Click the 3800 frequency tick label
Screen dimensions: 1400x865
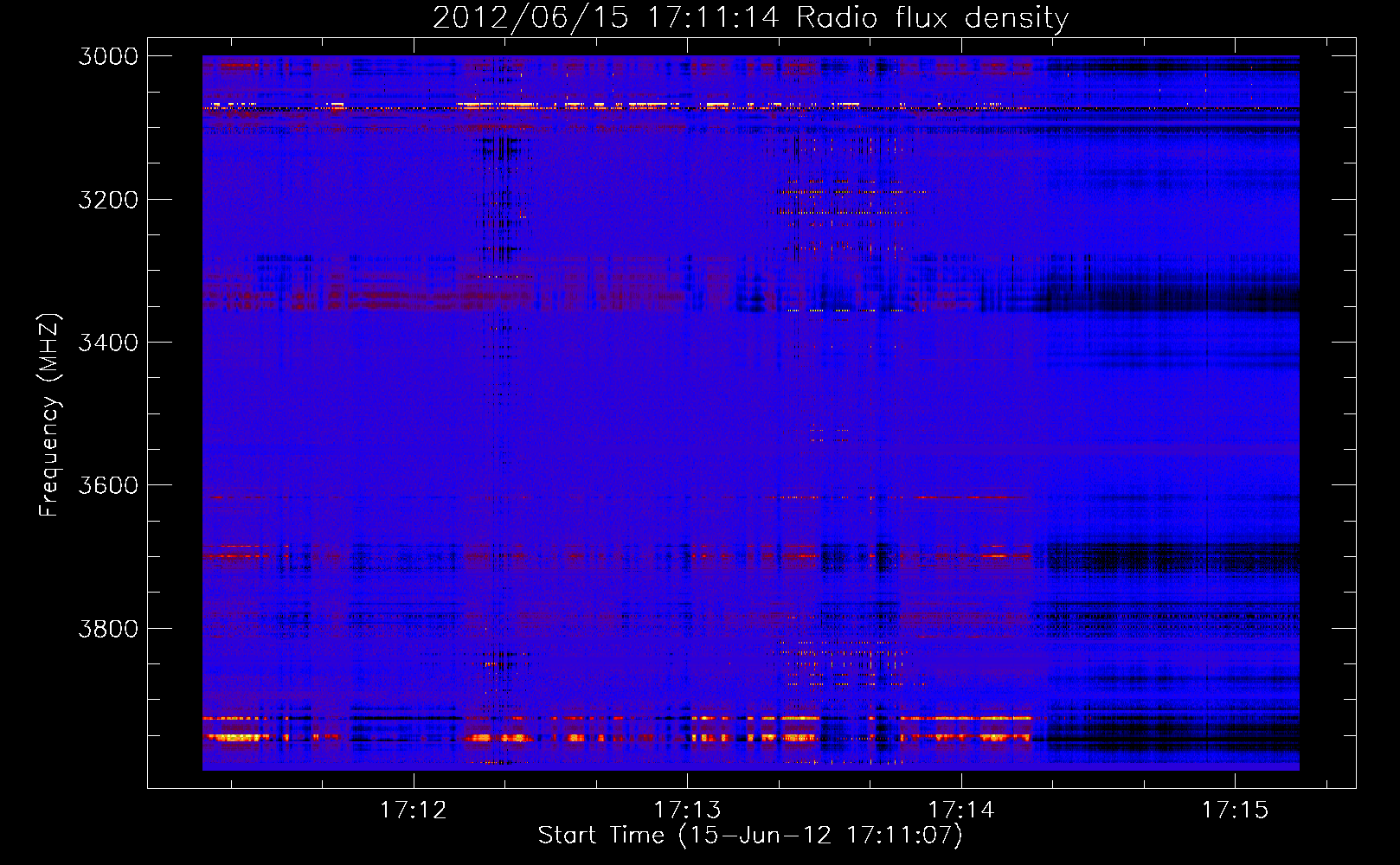pos(108,628)
